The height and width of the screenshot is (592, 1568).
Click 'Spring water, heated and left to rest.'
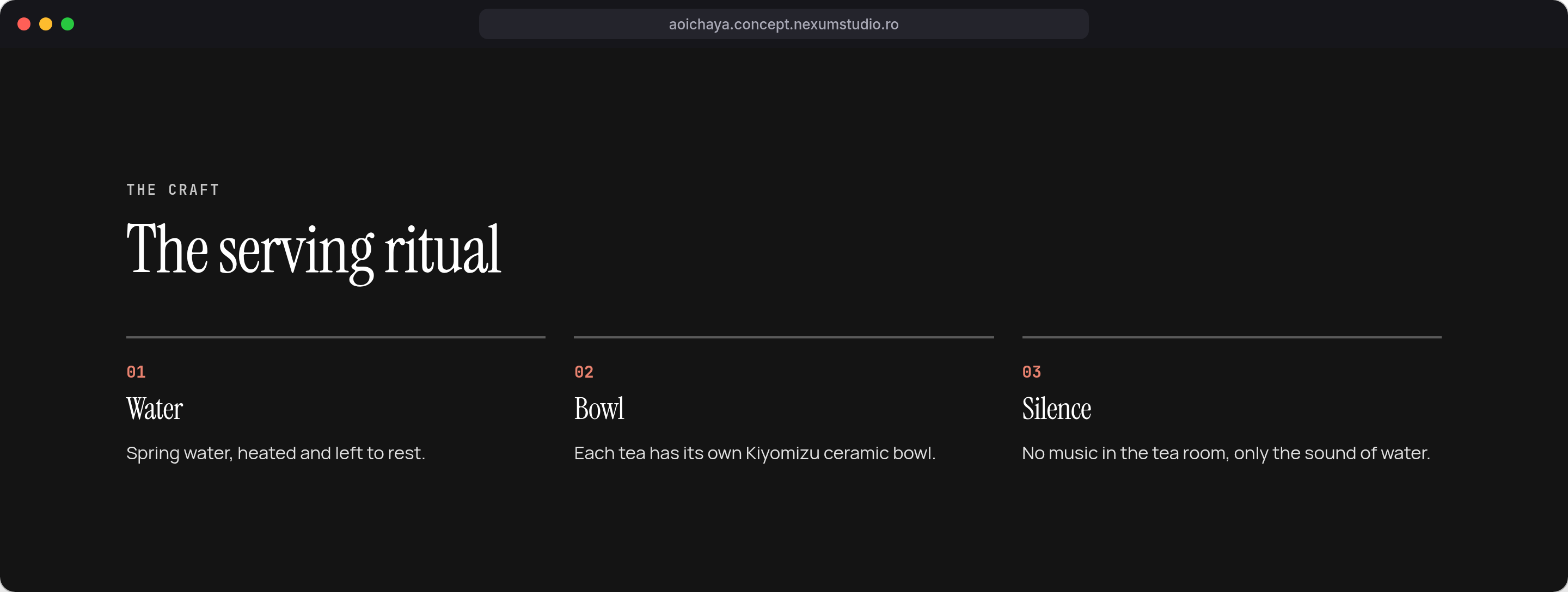pyautogui.click(x=275, y=453)
